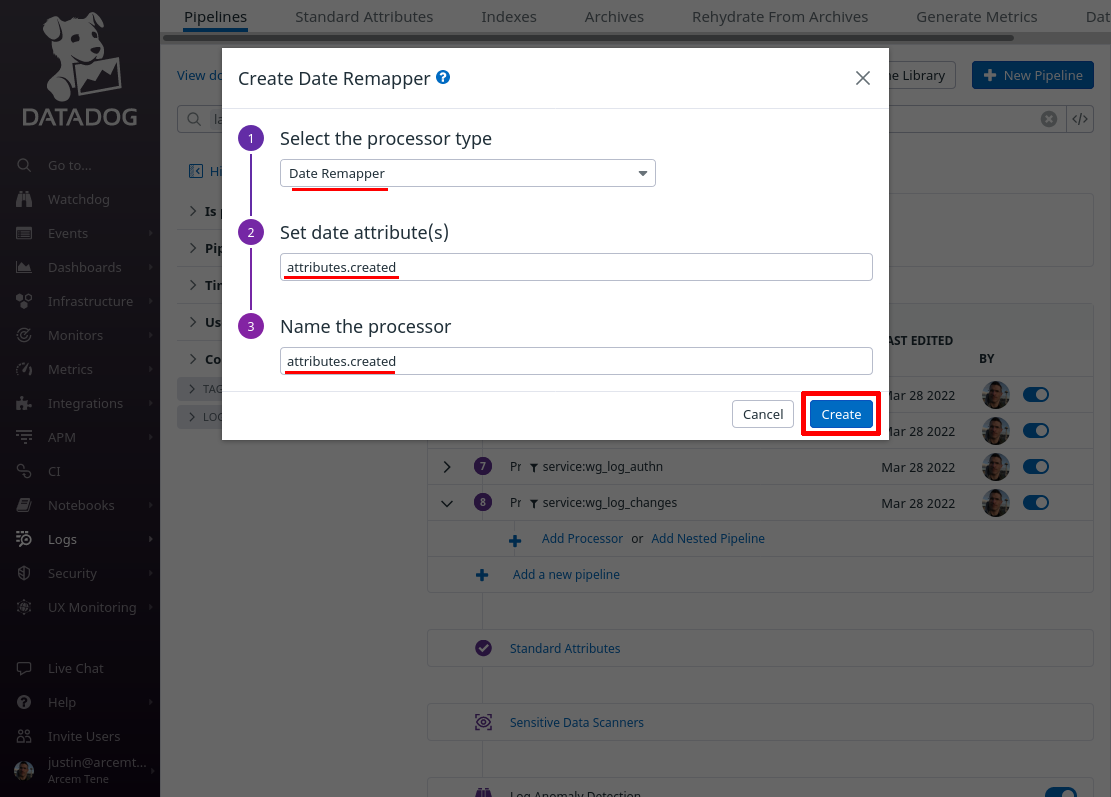The width and height of the screenshot is (1111, 797).
Task: Open the Watchdog binoculars icon
Action: coord(24,199)
